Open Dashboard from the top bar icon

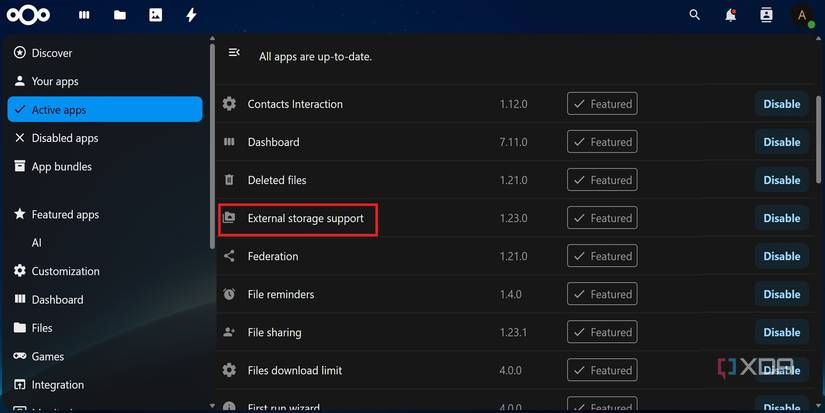(84, 15)
